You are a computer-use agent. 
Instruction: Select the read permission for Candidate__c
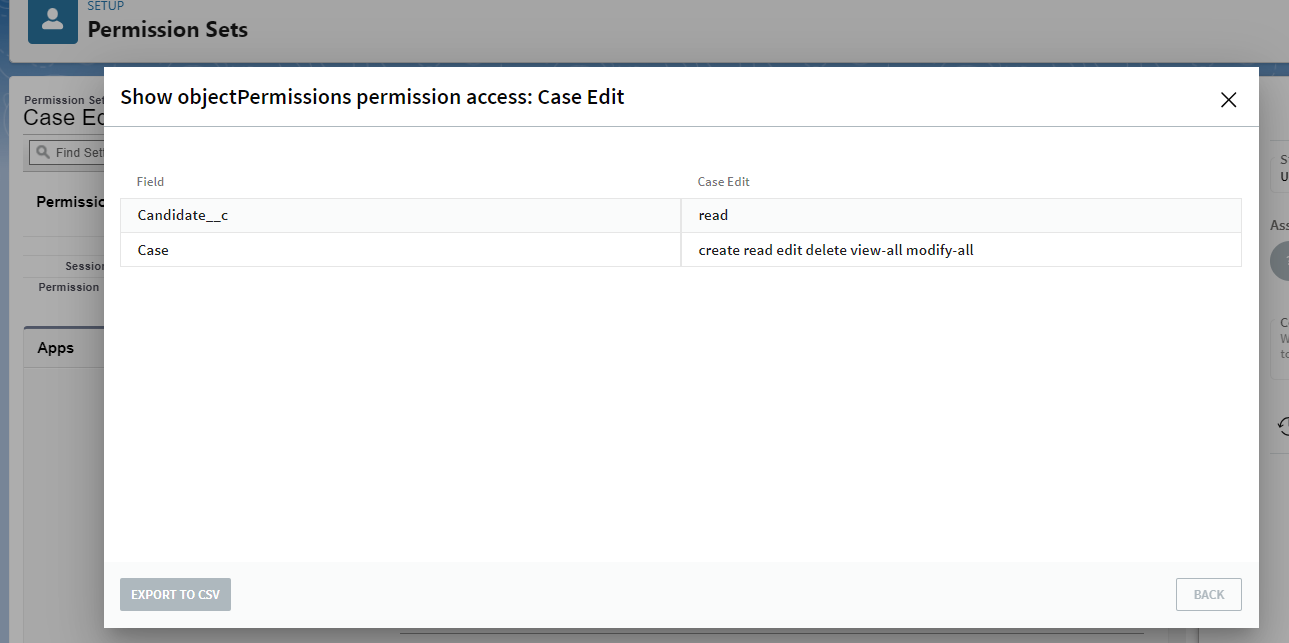coord(712,214)
